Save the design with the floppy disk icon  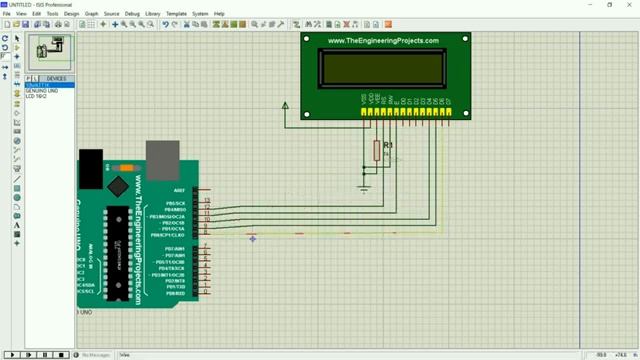25,24
